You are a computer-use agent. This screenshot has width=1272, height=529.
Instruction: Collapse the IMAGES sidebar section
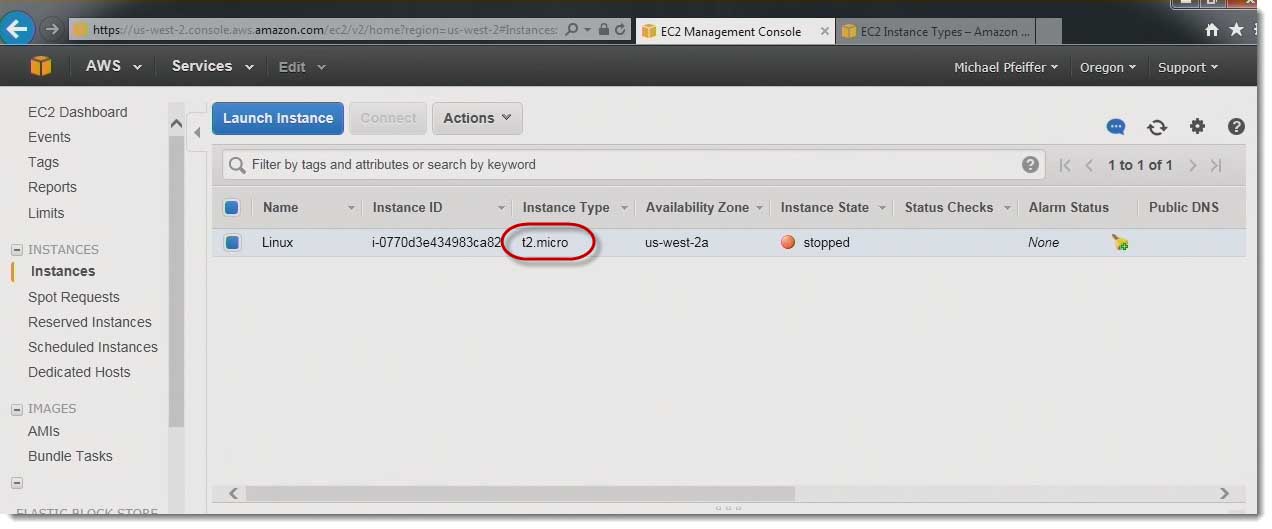17,409
